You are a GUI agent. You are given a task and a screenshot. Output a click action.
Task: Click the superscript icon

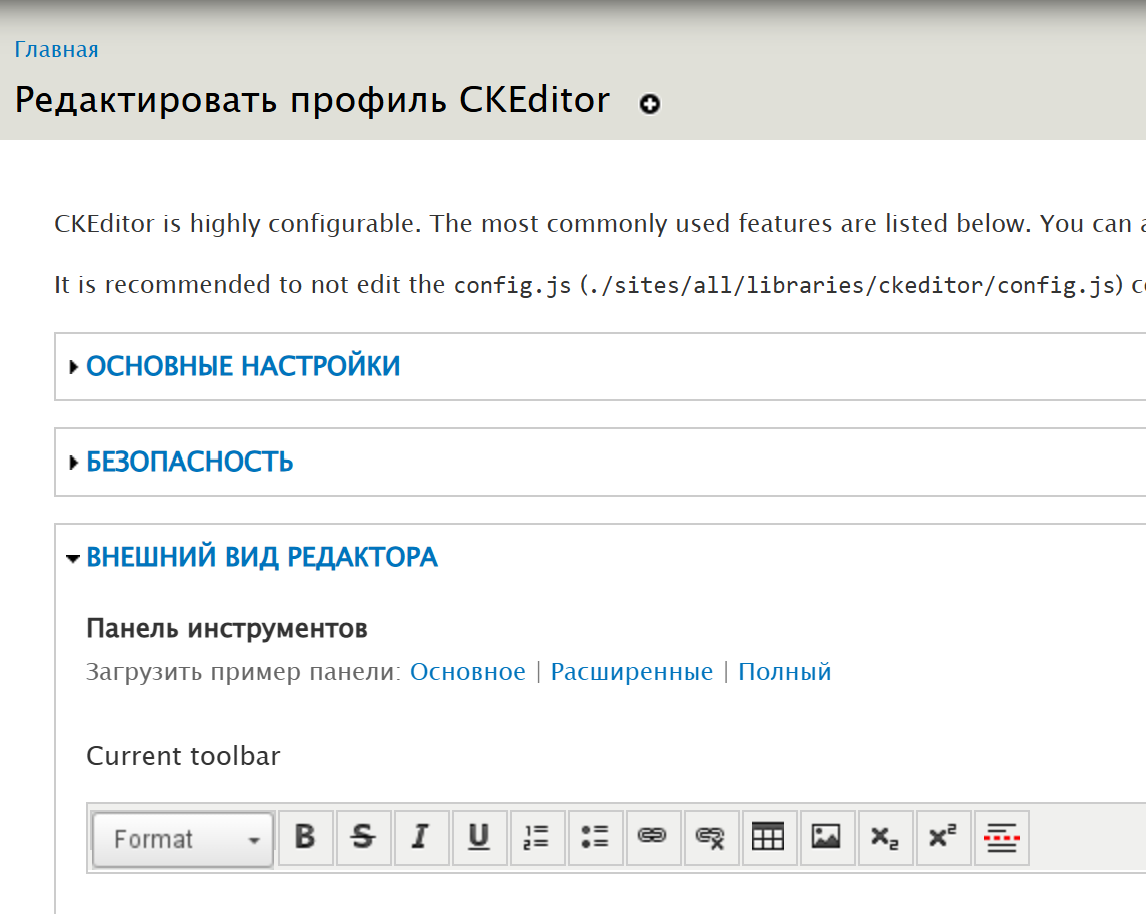(943, 837)
